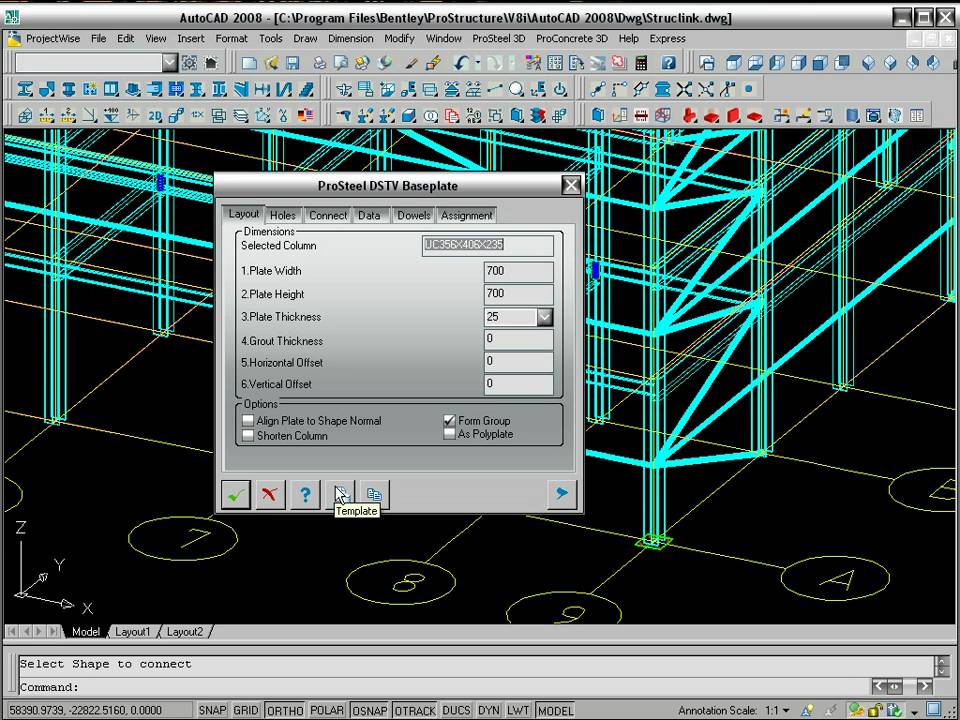Screen dimensions: 960x720
Task: Toggle GRID display in status bar
Action: [246, 710]
